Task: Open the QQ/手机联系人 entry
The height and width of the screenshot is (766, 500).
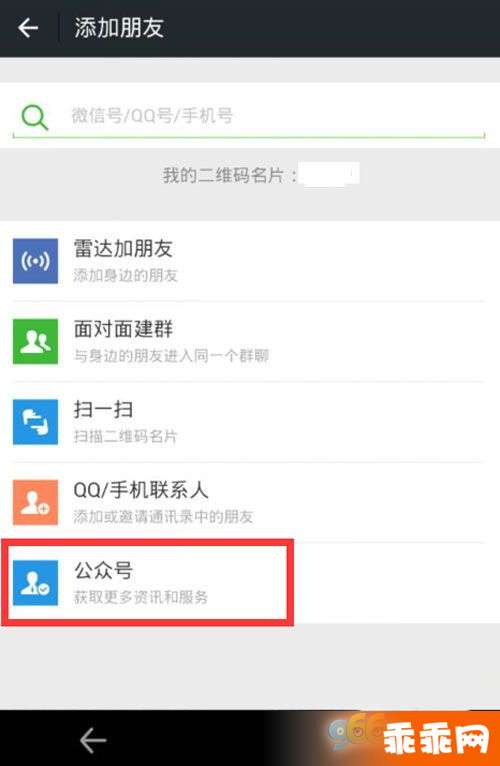Action: click(249, 502)
